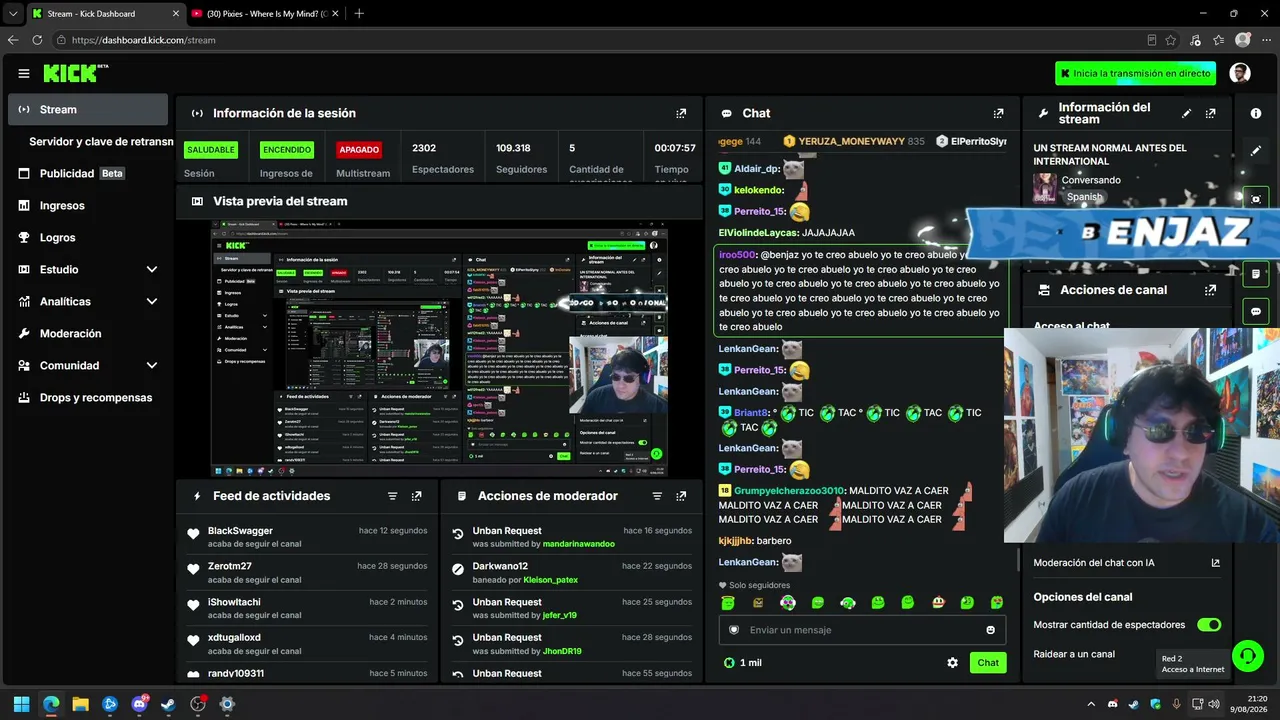Image resolution: width=1280 pixels, height=720 pixels.
Task: Bookmark this page with the star icon
Action: pos(1171,40)
